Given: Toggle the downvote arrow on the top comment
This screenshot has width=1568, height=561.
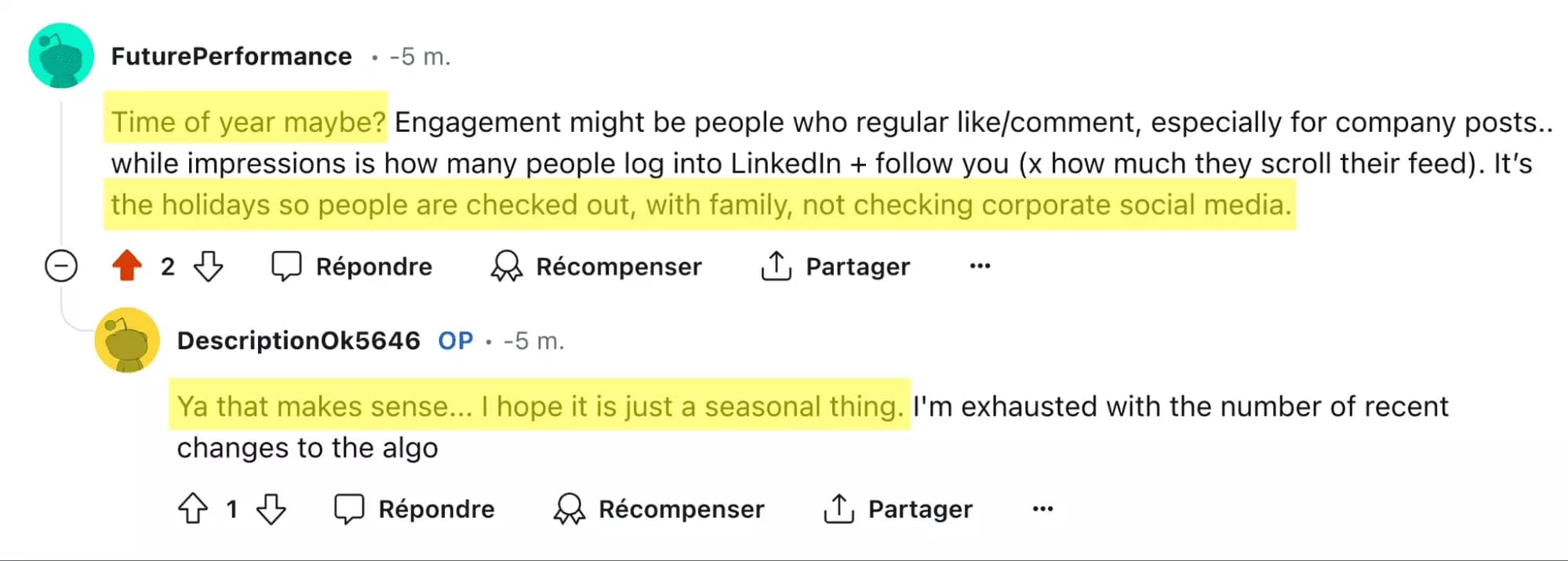Looking at the screenshot, I should (207, 267).
